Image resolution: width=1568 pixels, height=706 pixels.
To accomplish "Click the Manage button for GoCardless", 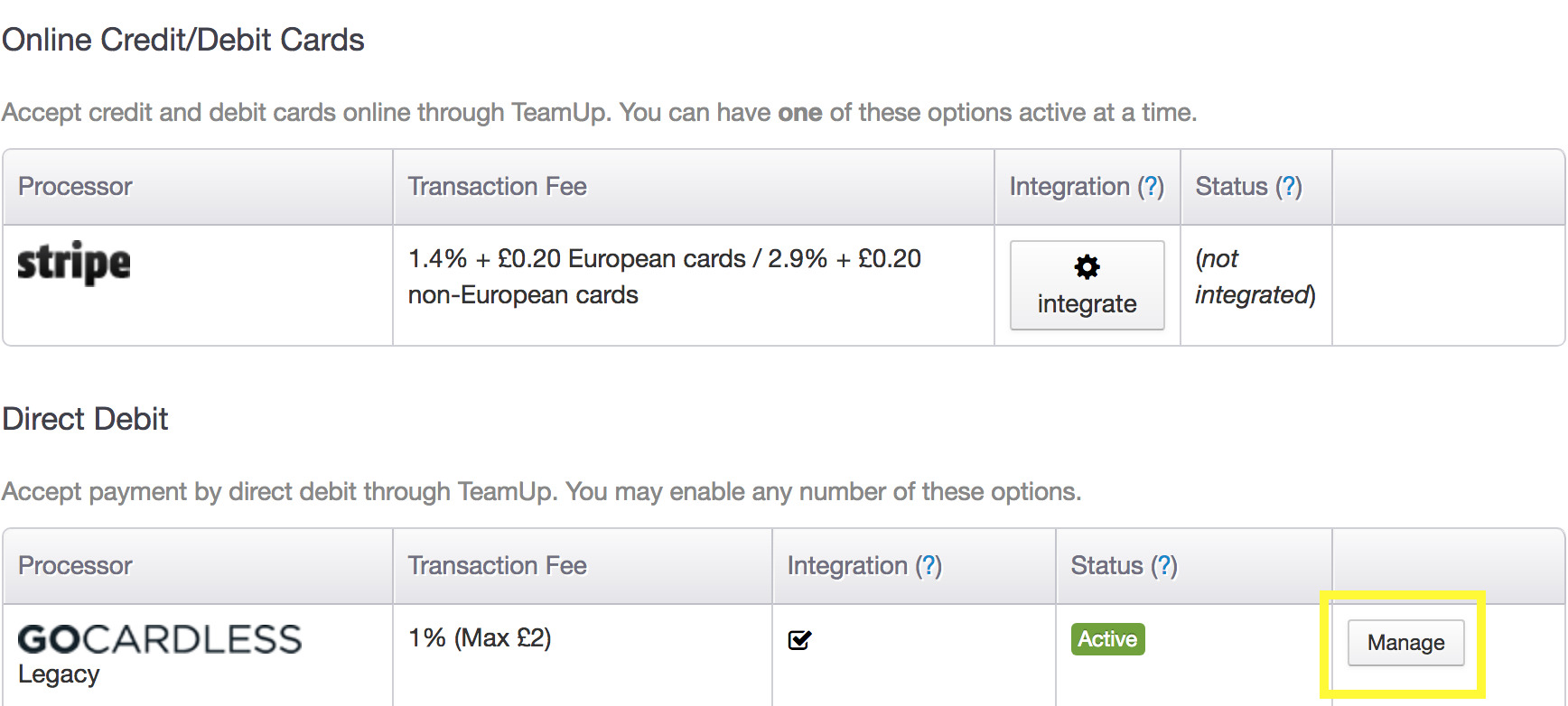I will (1405, 643).
